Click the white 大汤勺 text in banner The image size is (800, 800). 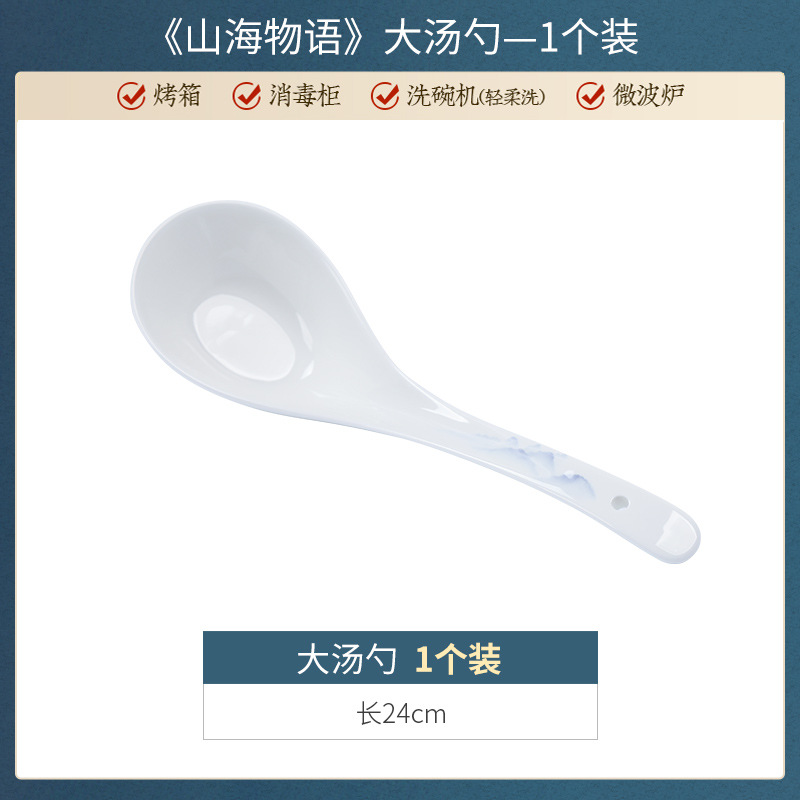(x=346, y=659)
